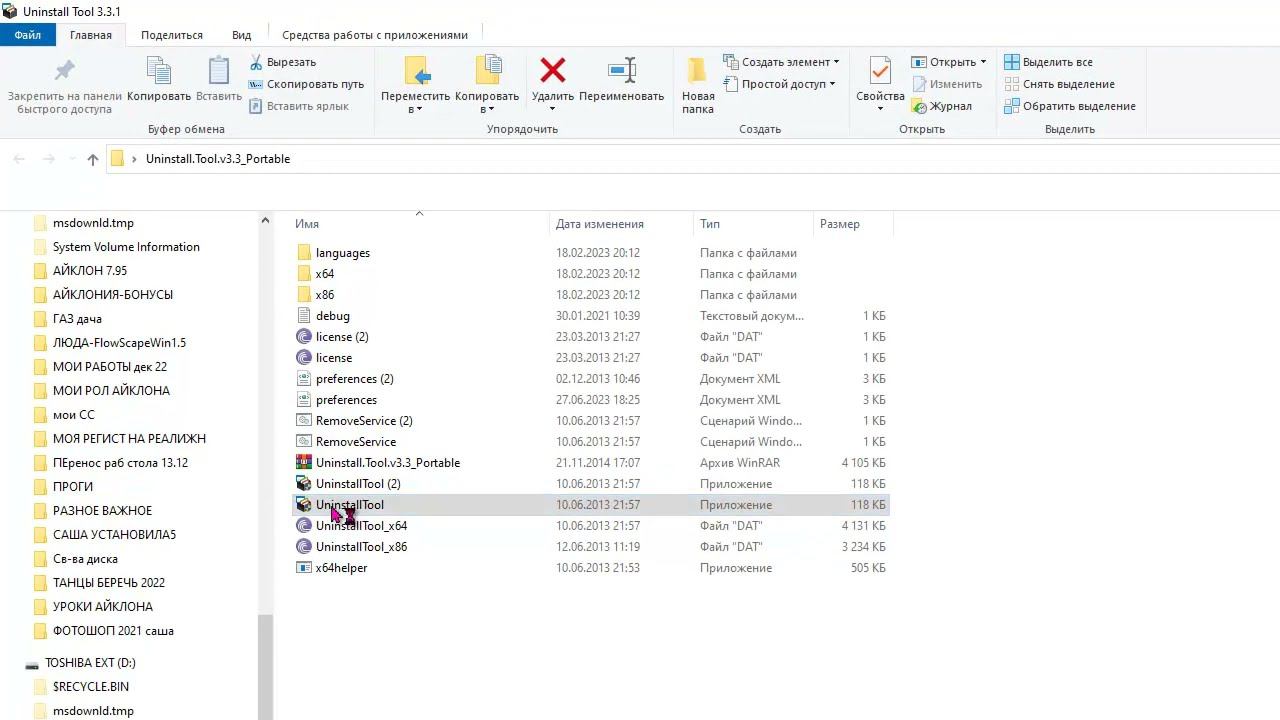Open the ФОТОШОП 2021 саша folder
1280x720 pixels.
click(113, 631)
